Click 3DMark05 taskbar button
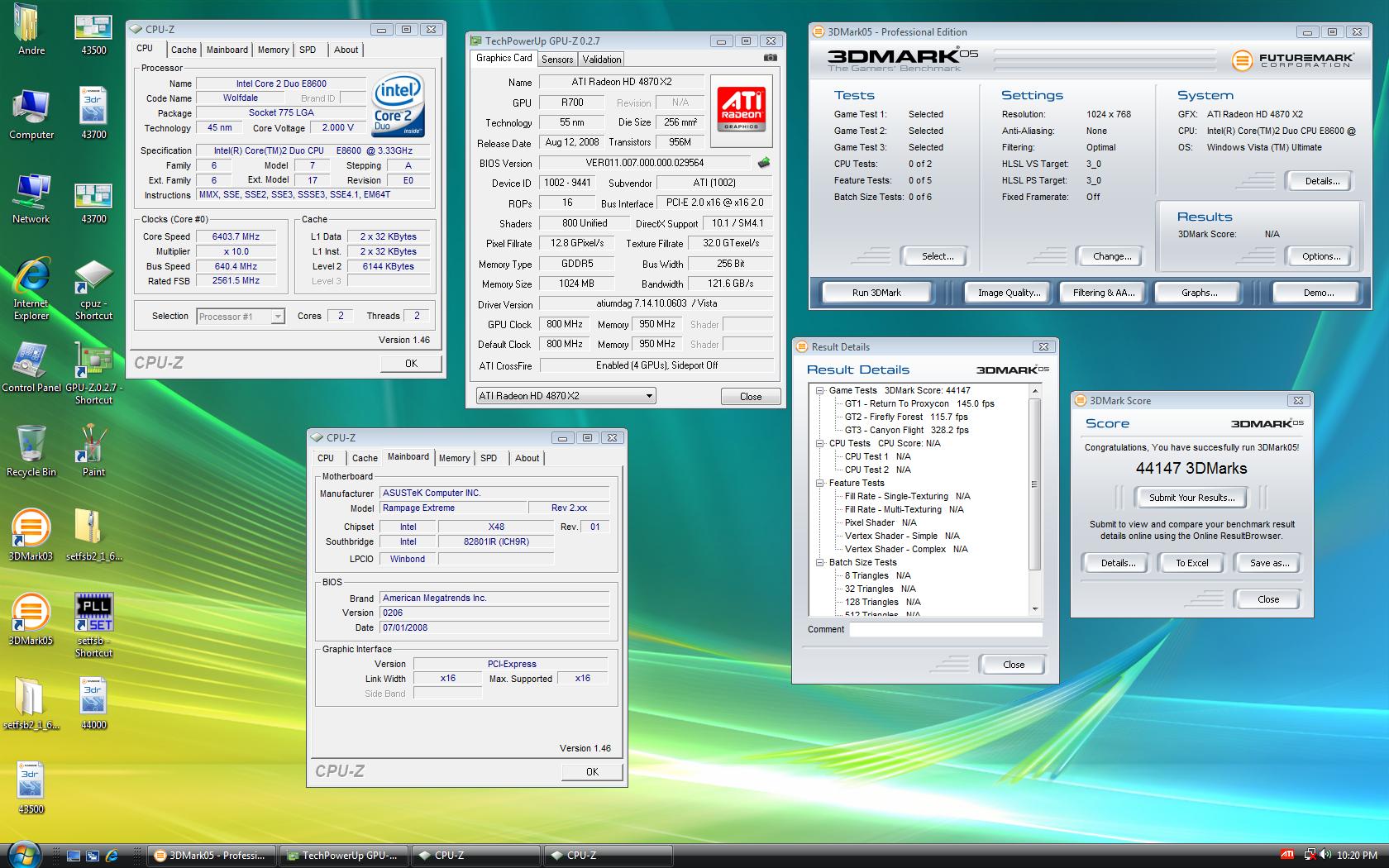Viewport: 1389px width, 868px height. pyautogui.click(x=212, y=856)
